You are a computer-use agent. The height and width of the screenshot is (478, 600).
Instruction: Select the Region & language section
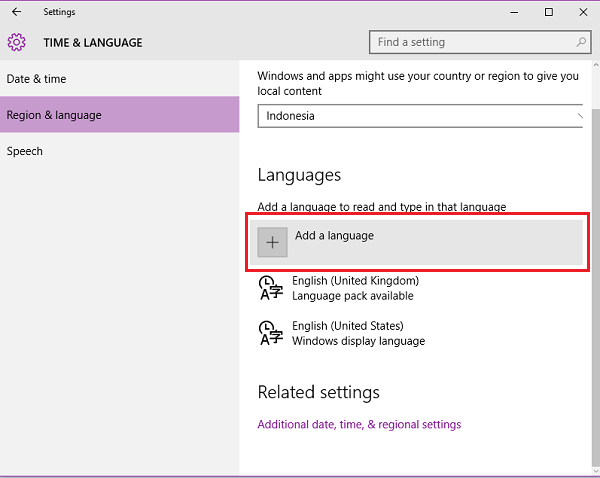tap(54, 115)
